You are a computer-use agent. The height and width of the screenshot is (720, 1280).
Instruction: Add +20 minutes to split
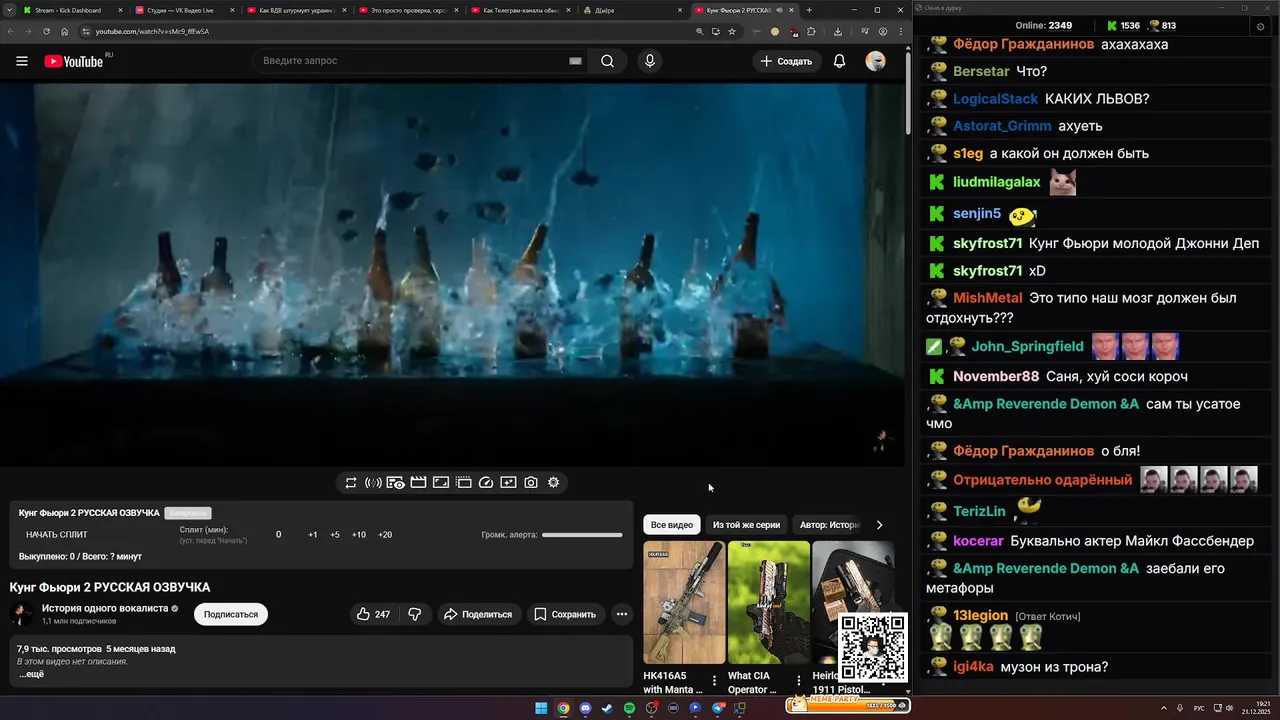(x=385, y=535)
